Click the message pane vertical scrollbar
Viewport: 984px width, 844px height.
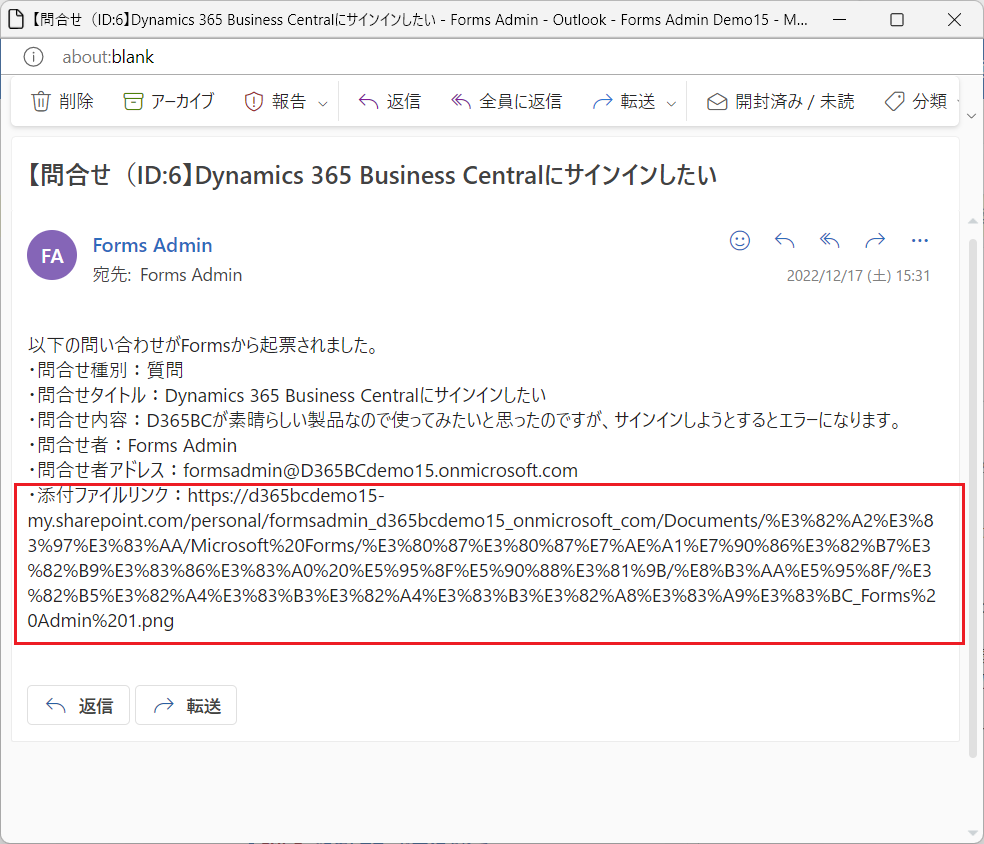(973, 498)
